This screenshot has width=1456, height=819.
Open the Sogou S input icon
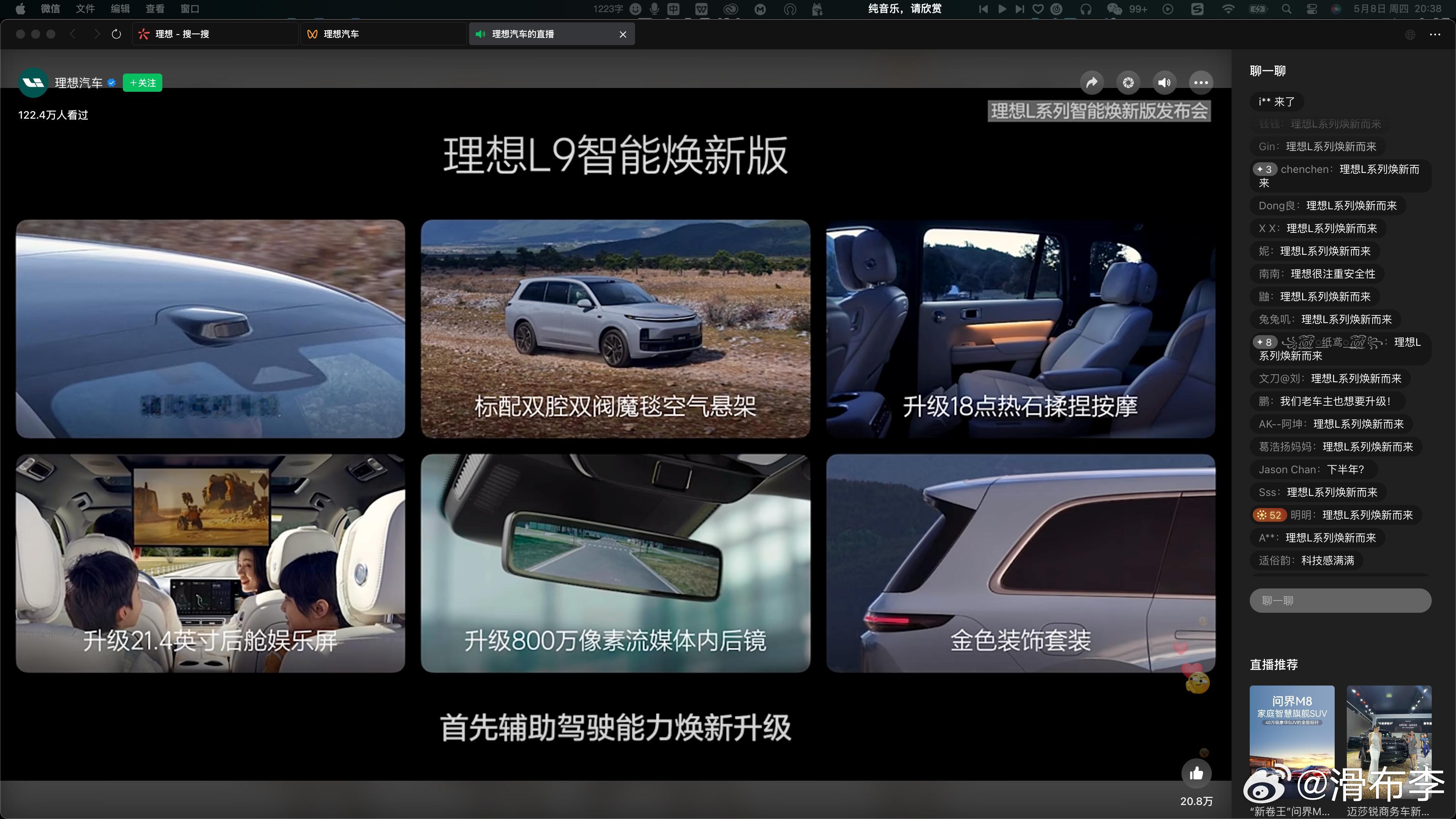pos(1197,8)
